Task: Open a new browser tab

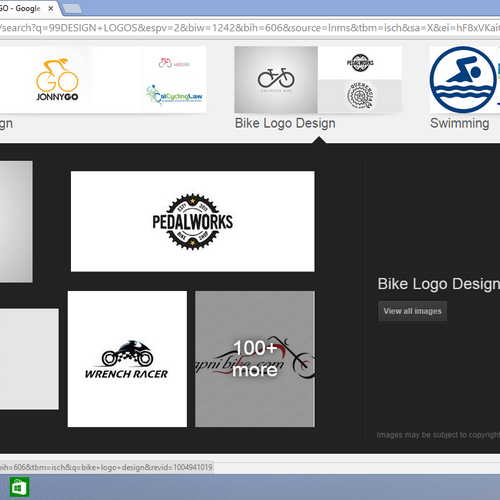Action: 72,9
